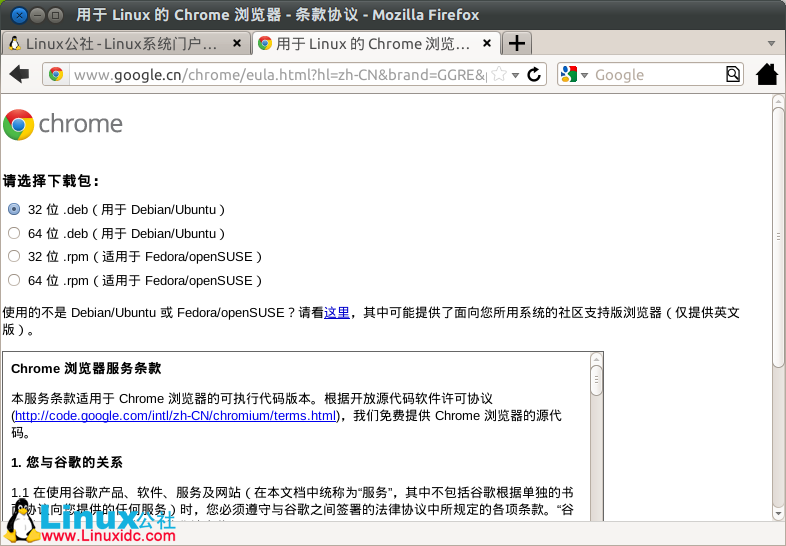Go back with the back arrow button
Screen dimensions: 786x546
tap(19, 74)
